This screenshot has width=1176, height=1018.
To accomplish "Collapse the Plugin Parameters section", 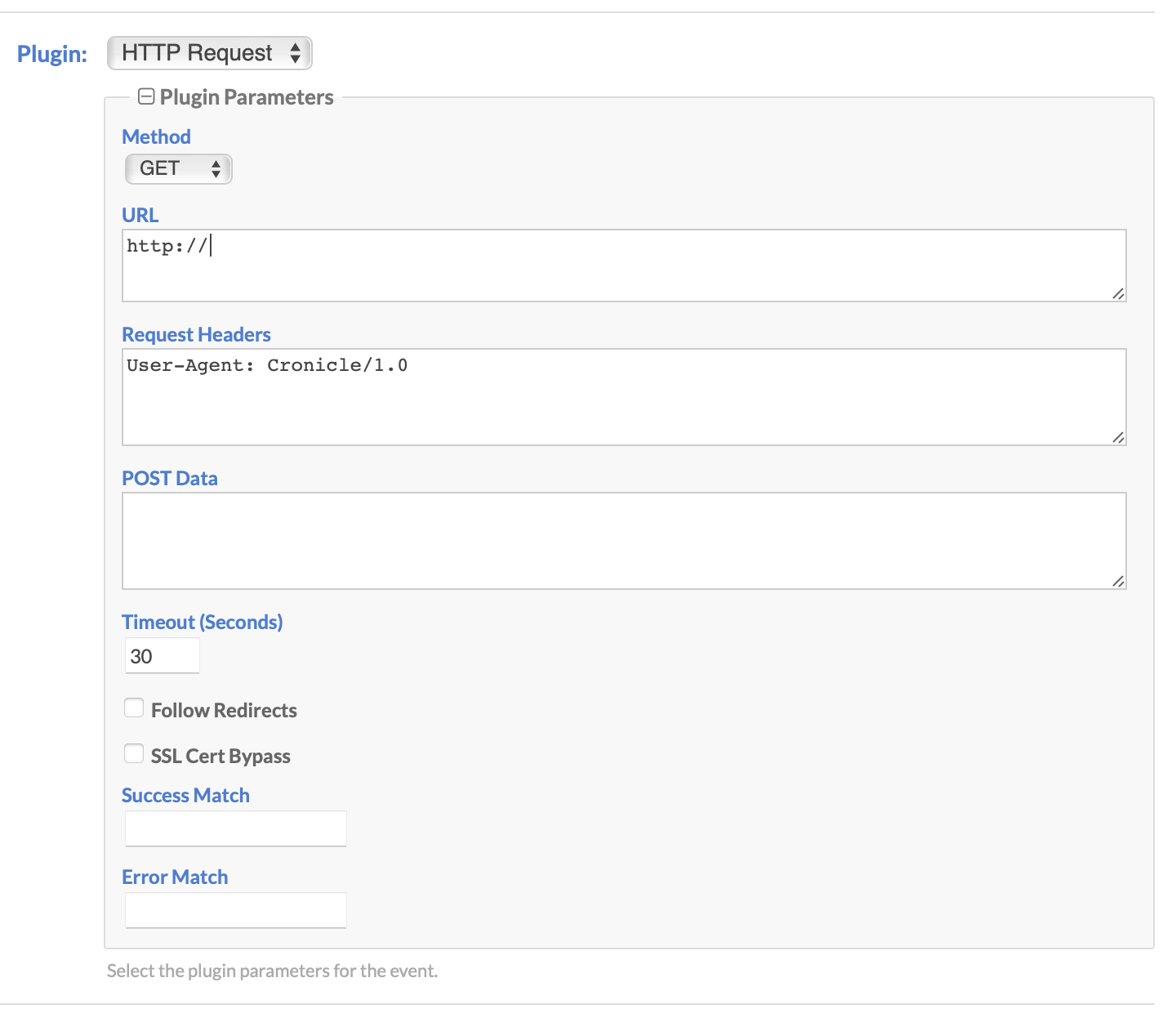I will [x=146, y=97].
